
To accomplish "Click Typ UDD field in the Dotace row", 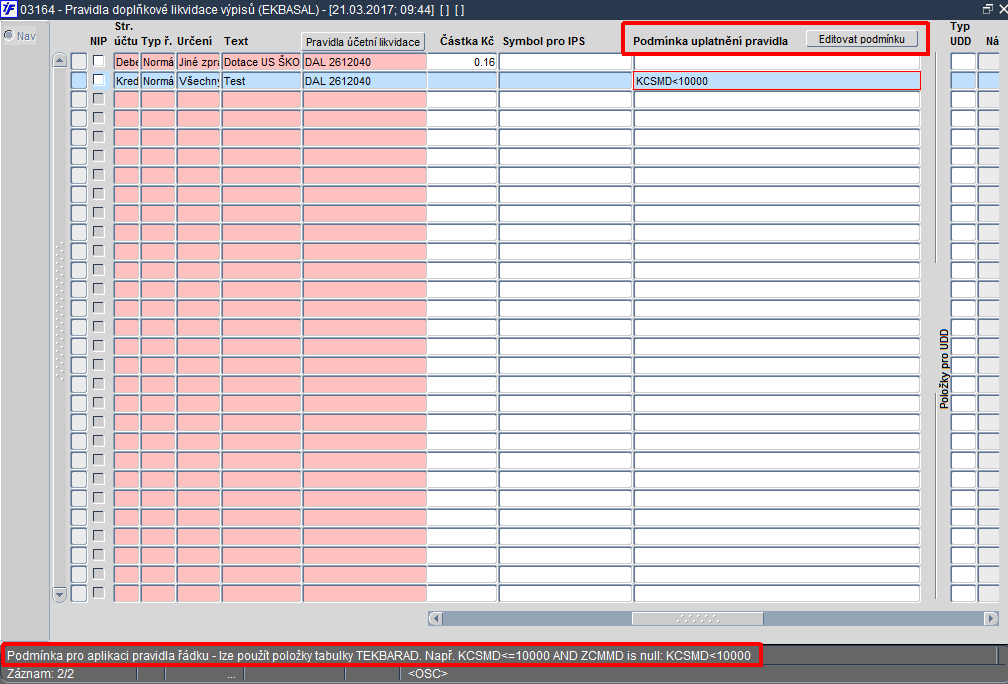I will point(963,62).
